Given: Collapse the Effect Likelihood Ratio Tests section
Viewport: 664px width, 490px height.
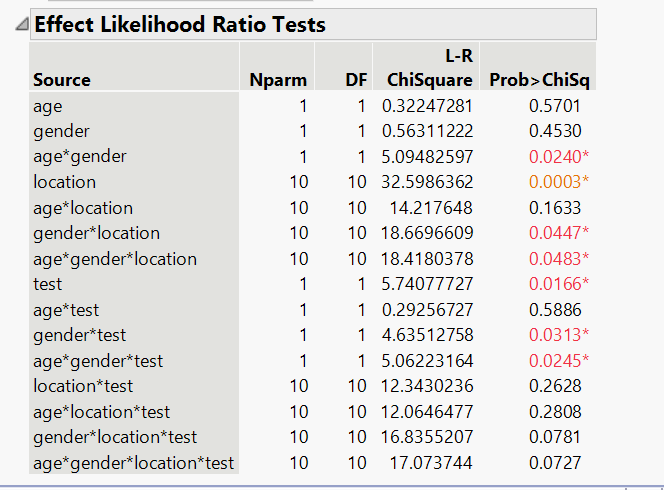Looking at the screenshot, I should tap(21, 25).
